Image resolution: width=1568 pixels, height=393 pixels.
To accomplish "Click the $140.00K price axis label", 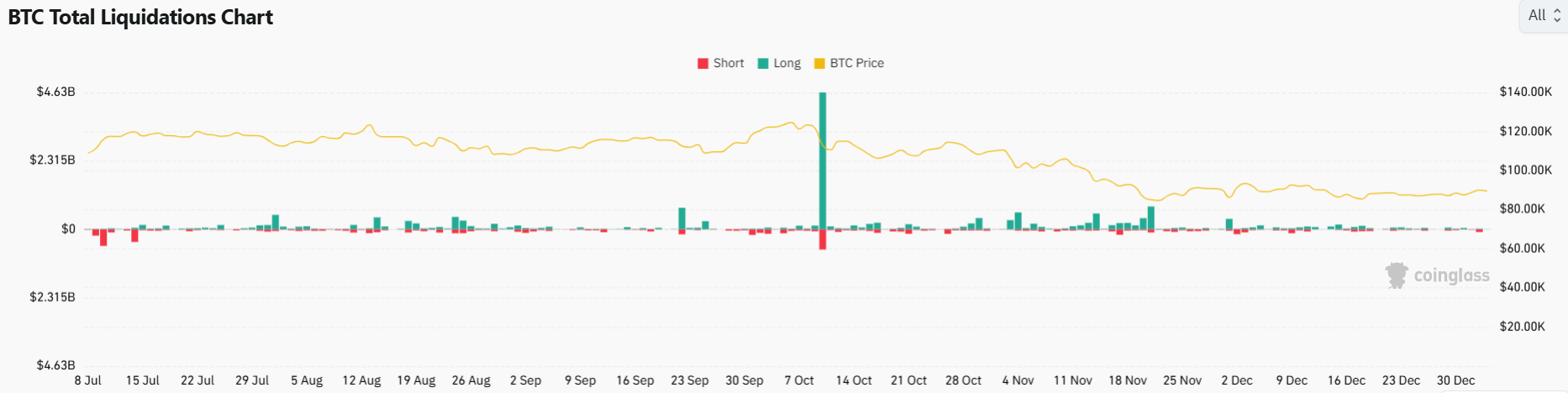I will pyautogui.click(x=1525, y=92).
